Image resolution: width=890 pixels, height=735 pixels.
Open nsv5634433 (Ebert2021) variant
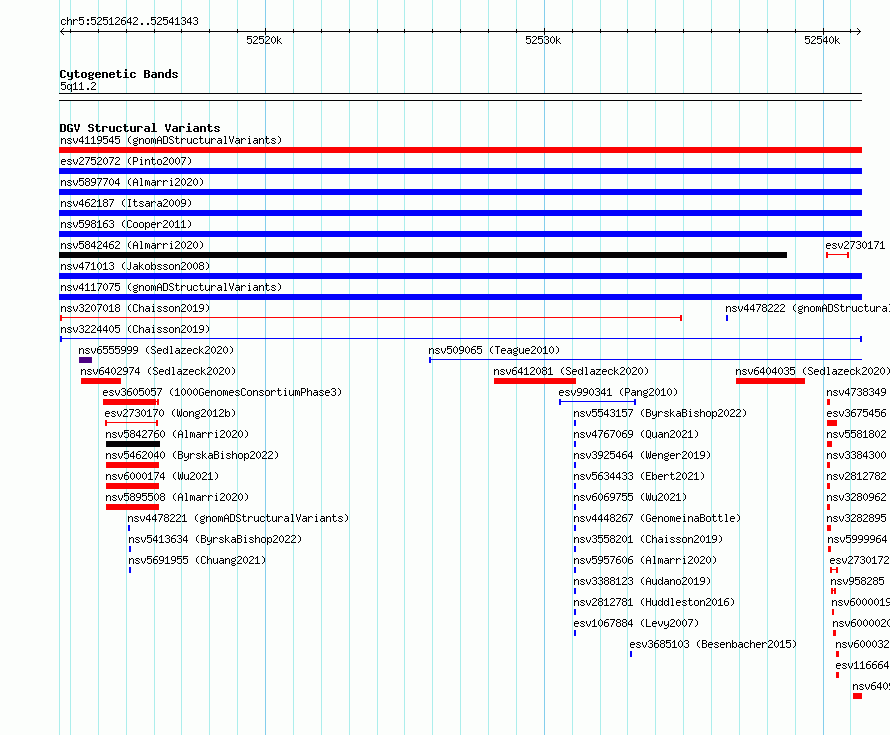pos(639,476)
